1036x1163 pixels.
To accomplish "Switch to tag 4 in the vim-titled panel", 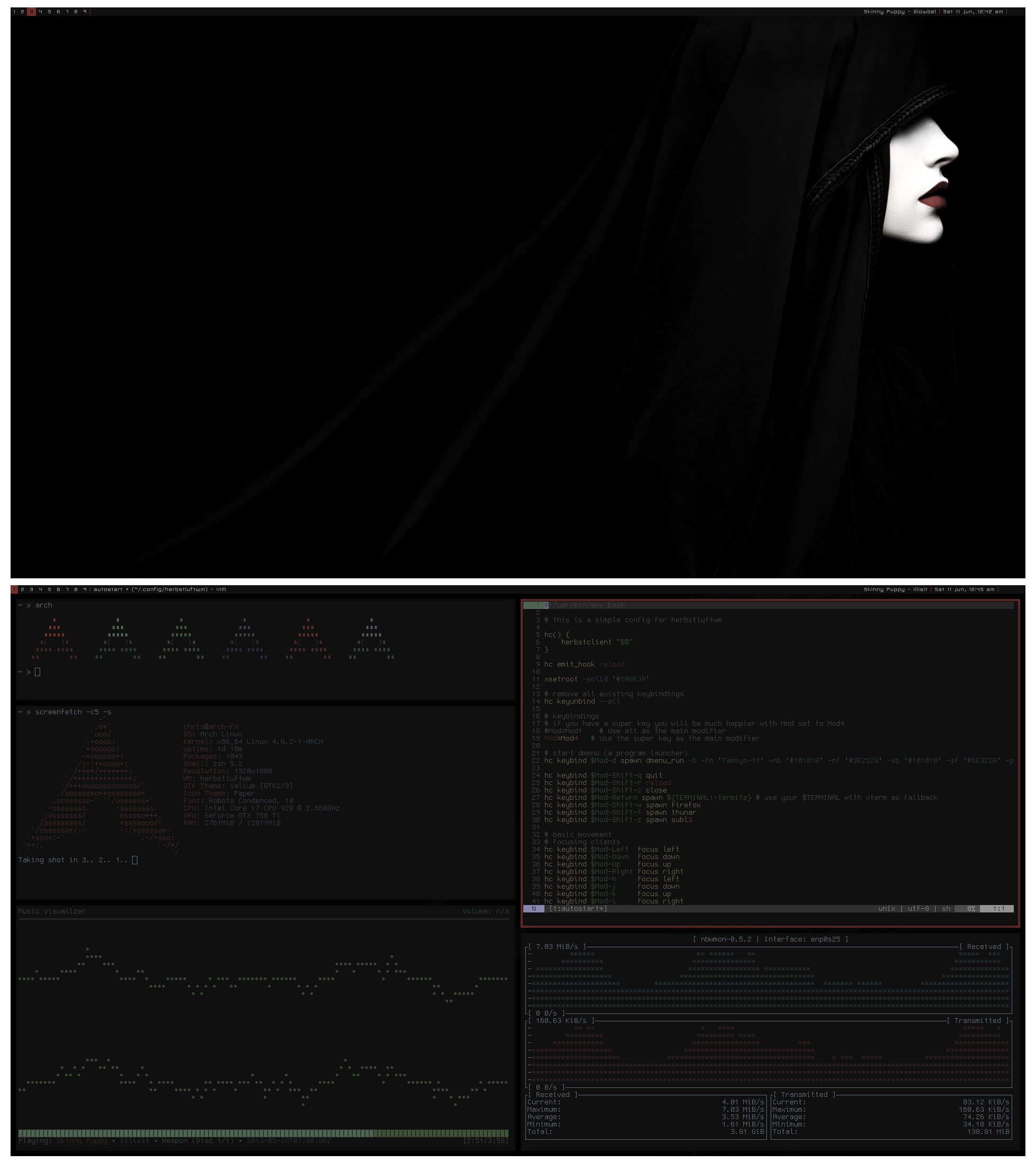I will pos(40,589).
